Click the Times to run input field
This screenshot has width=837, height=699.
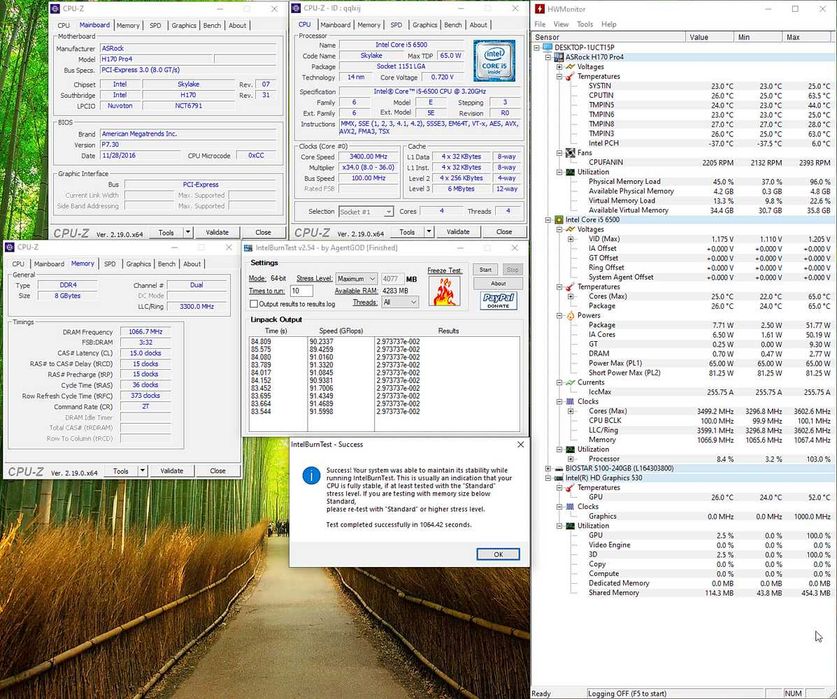coord(302,290)
